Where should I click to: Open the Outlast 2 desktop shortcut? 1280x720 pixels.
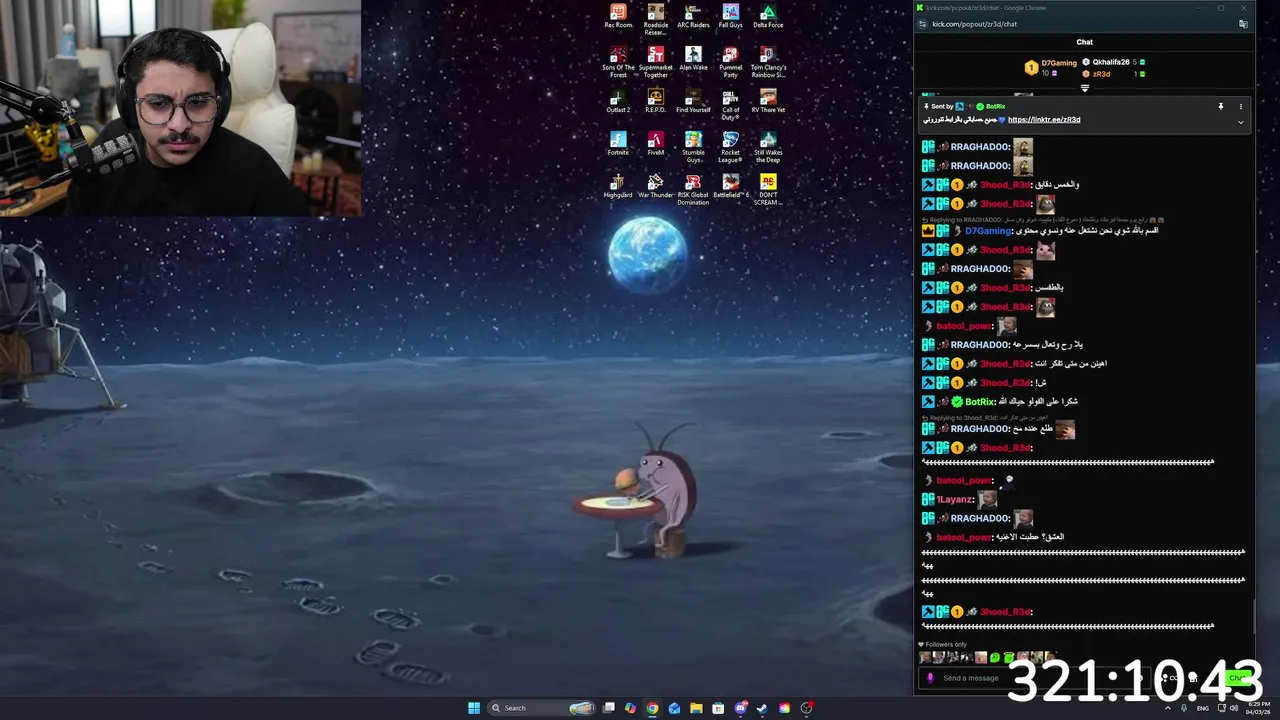pyautogui.click(x=618, y=101)
